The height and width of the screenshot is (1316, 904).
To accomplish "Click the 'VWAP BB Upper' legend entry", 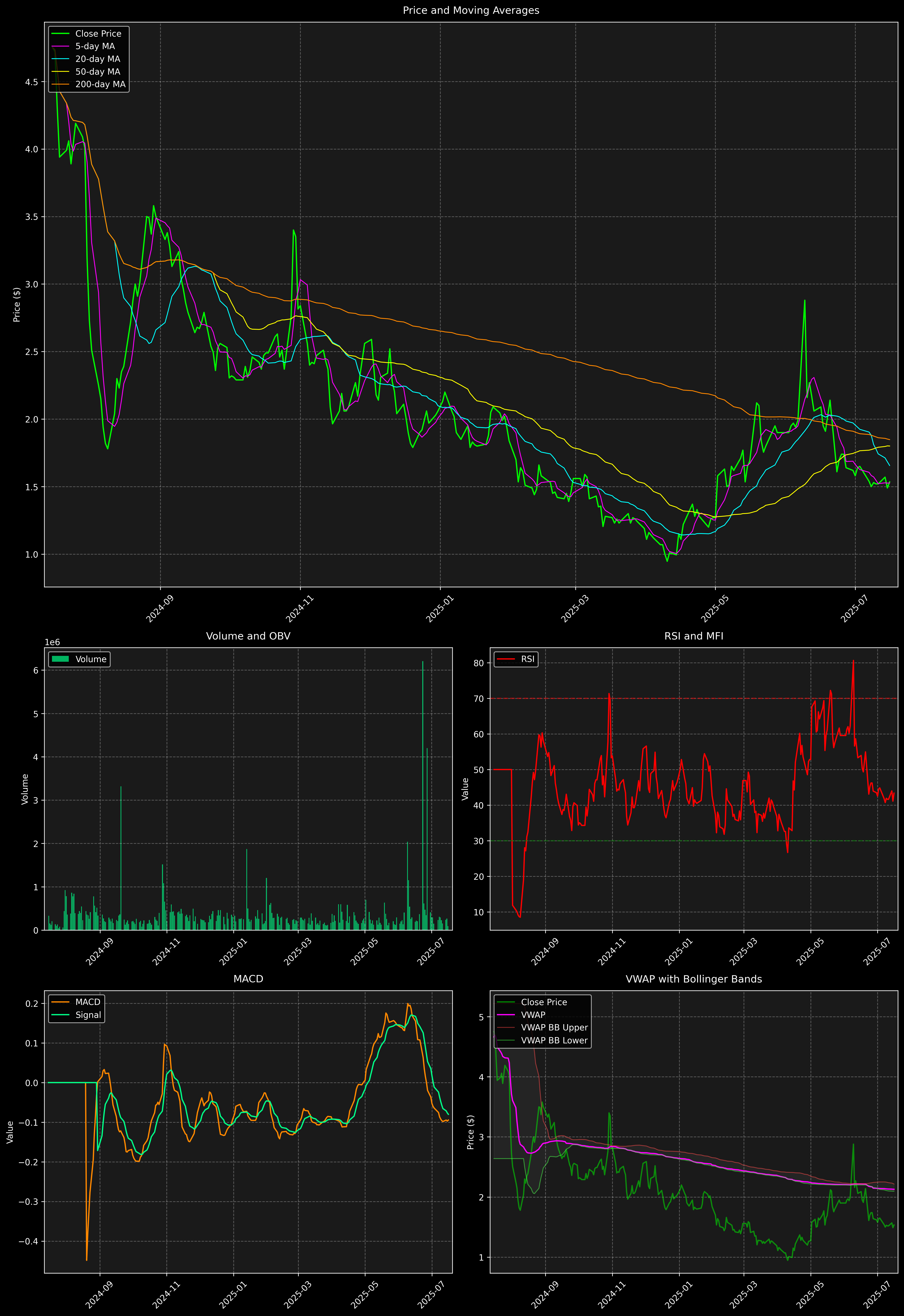I will point(555,1028).
